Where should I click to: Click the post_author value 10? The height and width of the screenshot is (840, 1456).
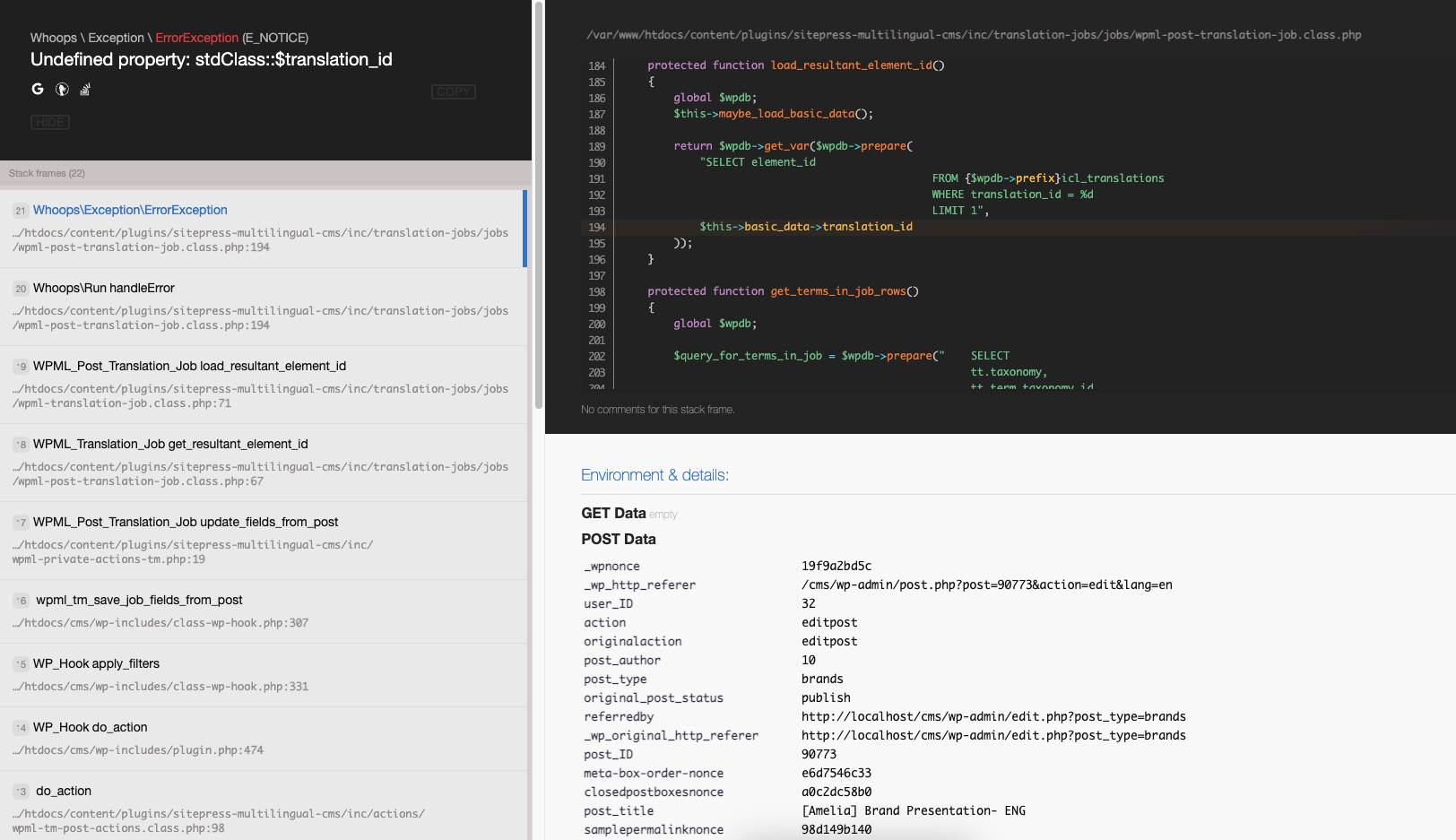[809, 660]
